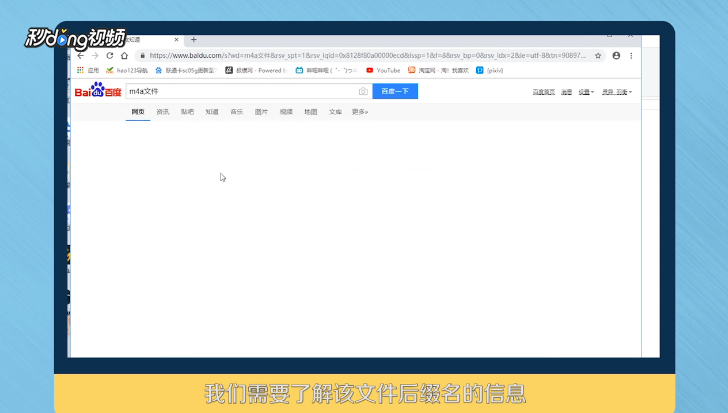The image size is (728, 413).
Task: Click the Baidu logo
Action: (x=98, y=90)
